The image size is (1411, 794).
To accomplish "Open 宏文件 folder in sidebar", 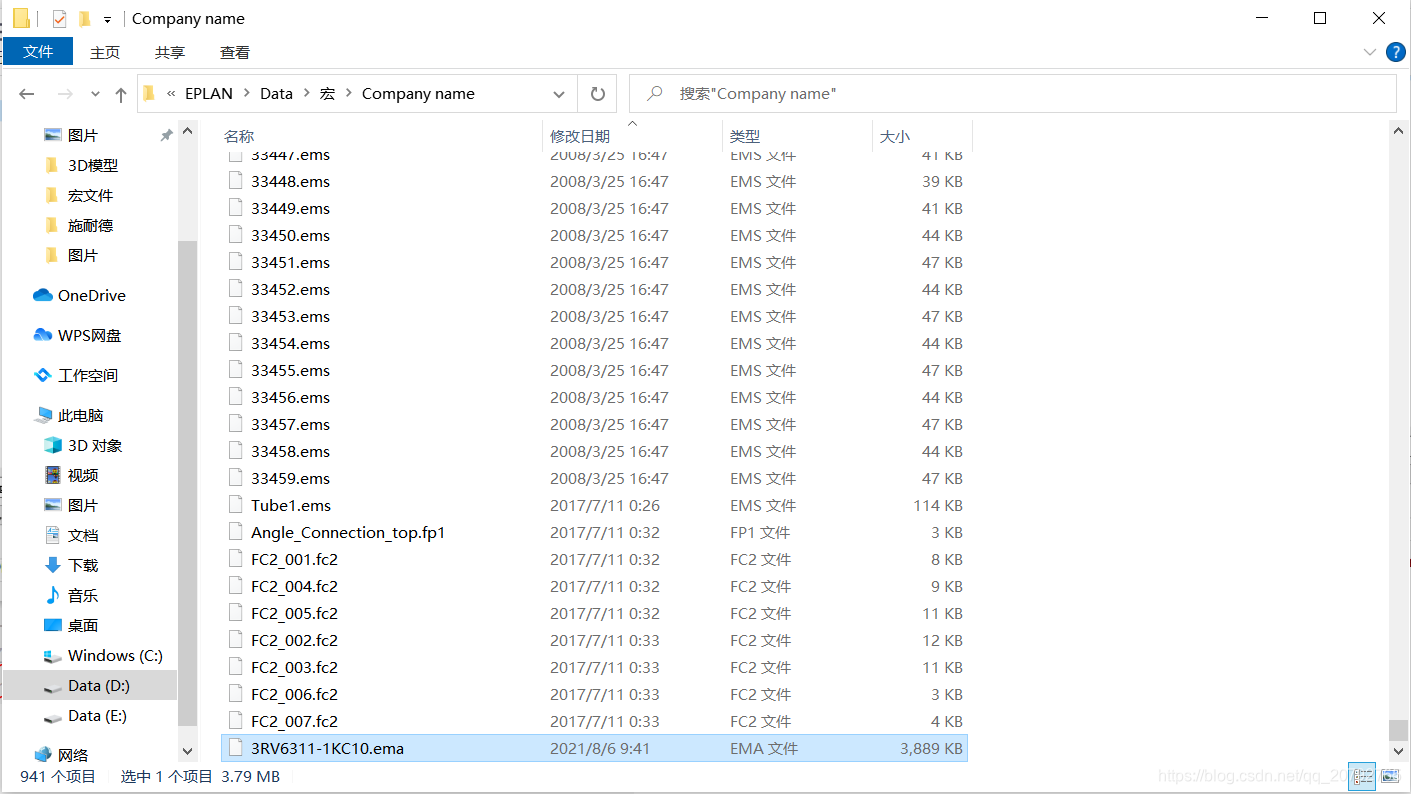I will tap(90, 195).
